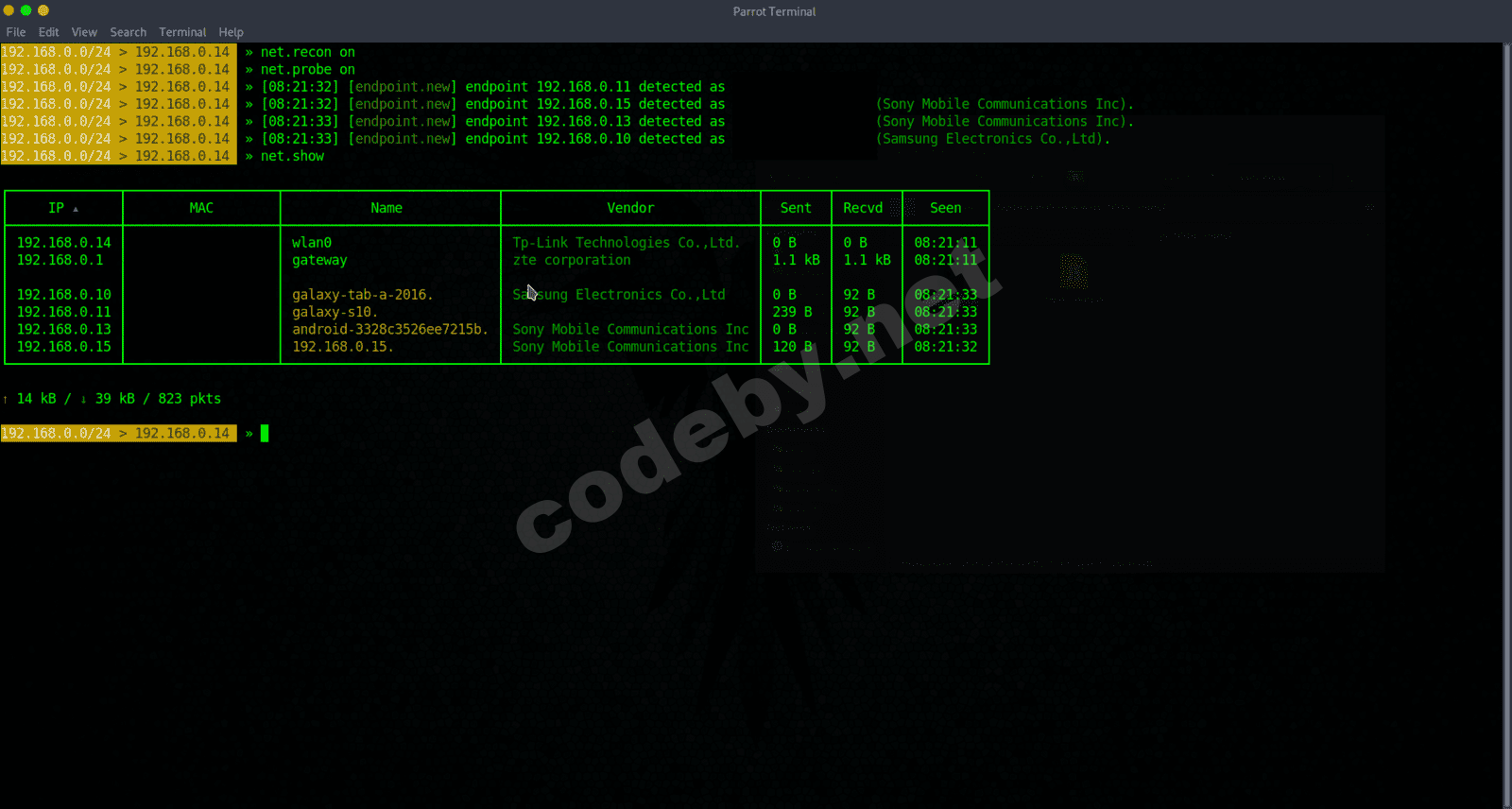1512x809 pixels.
Task: Open the Edit menu
Action: click(x=48, y=32)
